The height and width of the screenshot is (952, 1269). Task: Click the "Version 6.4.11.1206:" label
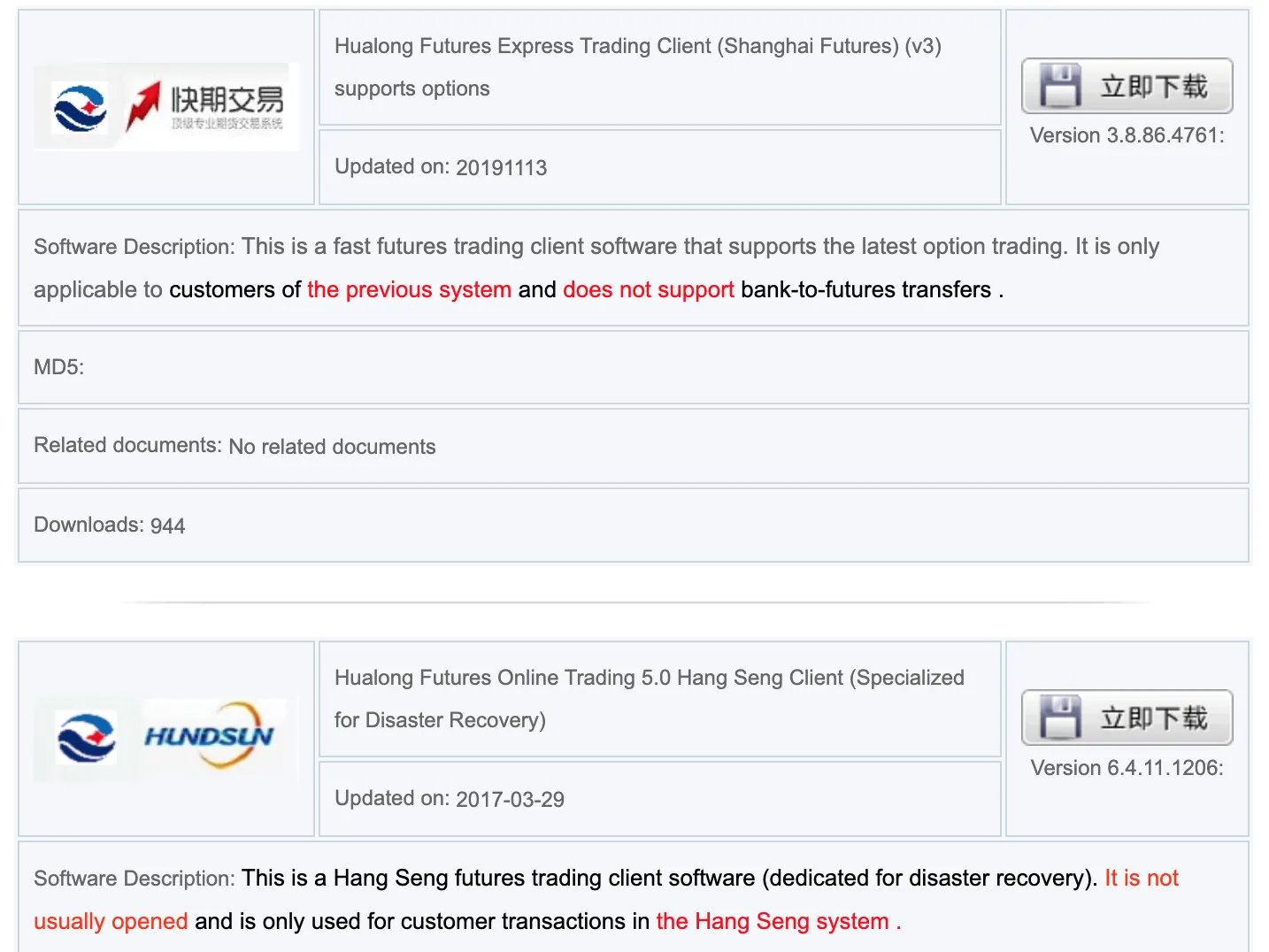(x=1127, y=768)
